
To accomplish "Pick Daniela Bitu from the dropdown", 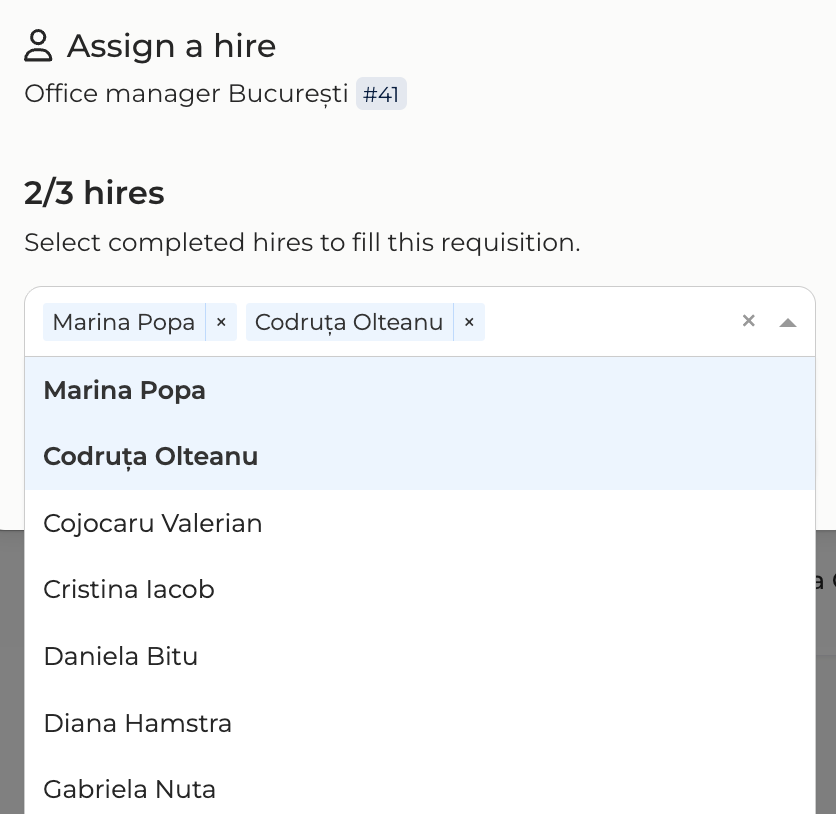I will click(120, 657).
